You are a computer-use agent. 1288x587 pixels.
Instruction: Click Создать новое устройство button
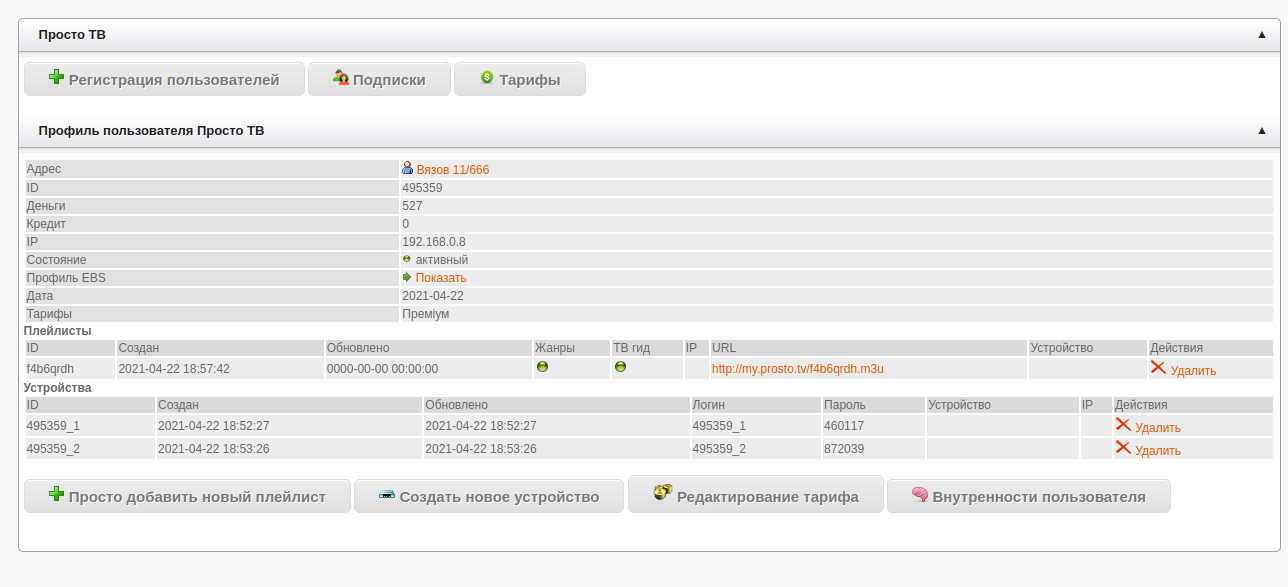pos(488,496)
